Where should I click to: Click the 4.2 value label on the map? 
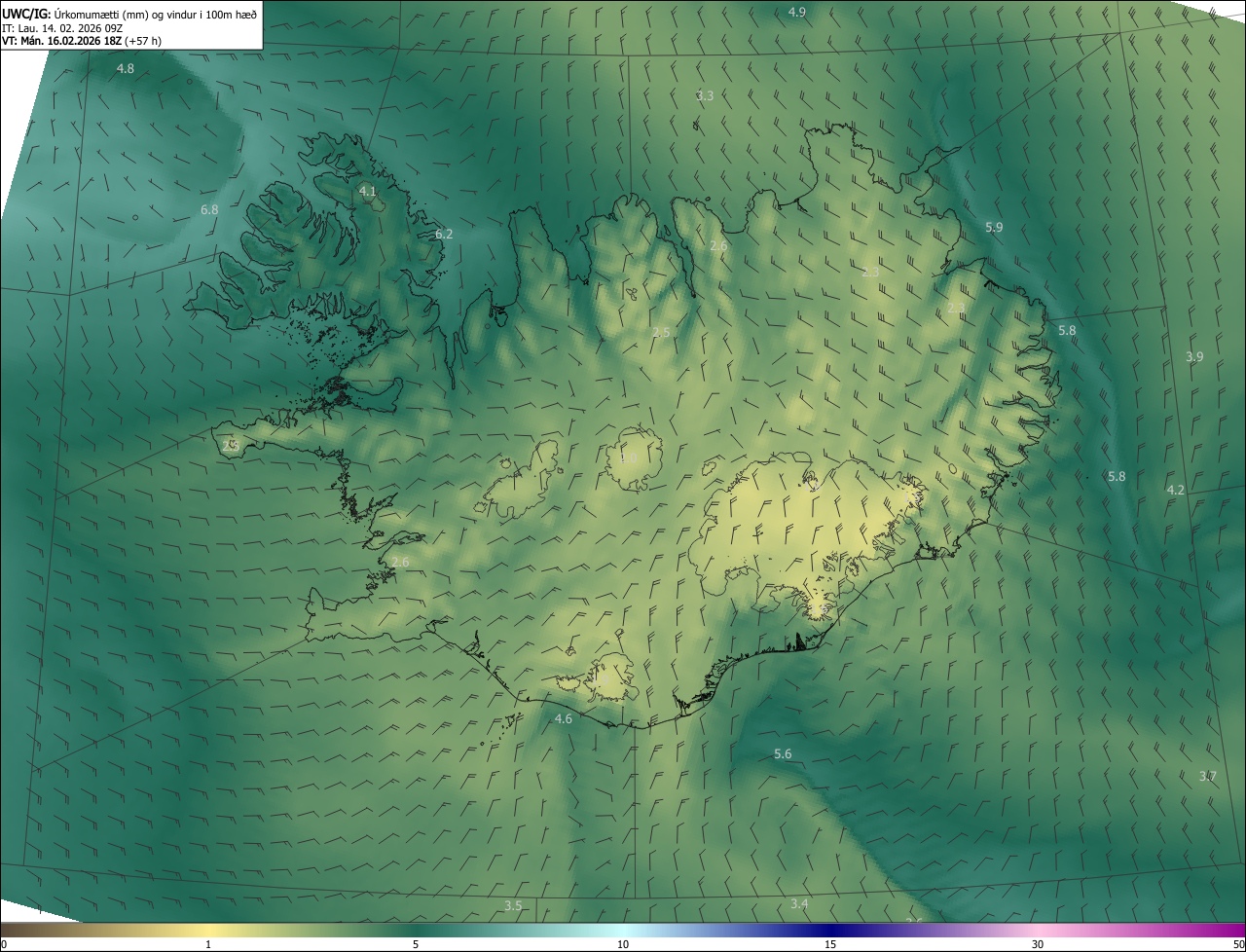tap(1175, 490)
